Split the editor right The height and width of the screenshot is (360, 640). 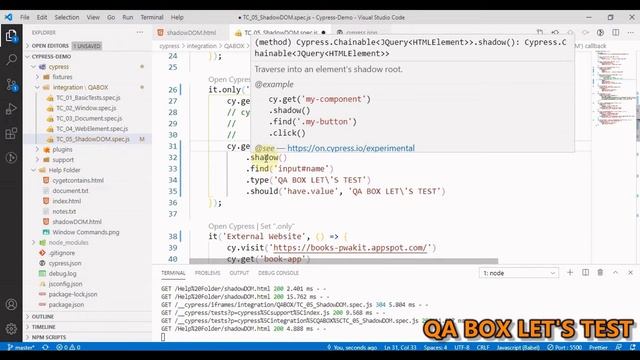pos(616,32)
